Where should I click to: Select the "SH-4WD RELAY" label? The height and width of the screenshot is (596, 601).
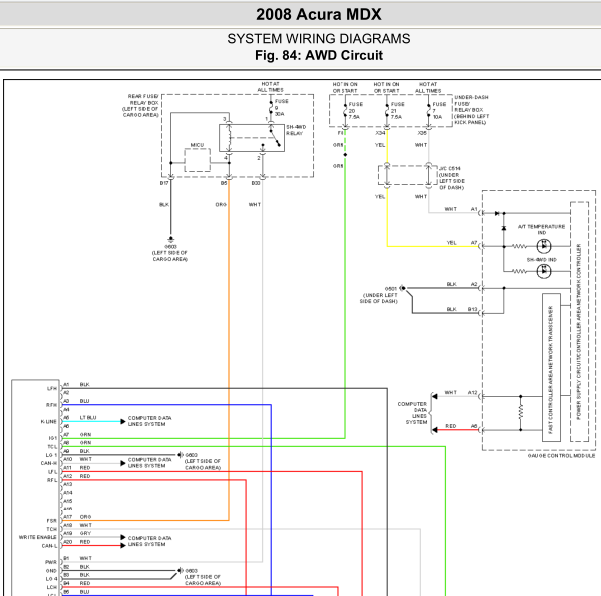pyautogui.click(x=296, y=130)
